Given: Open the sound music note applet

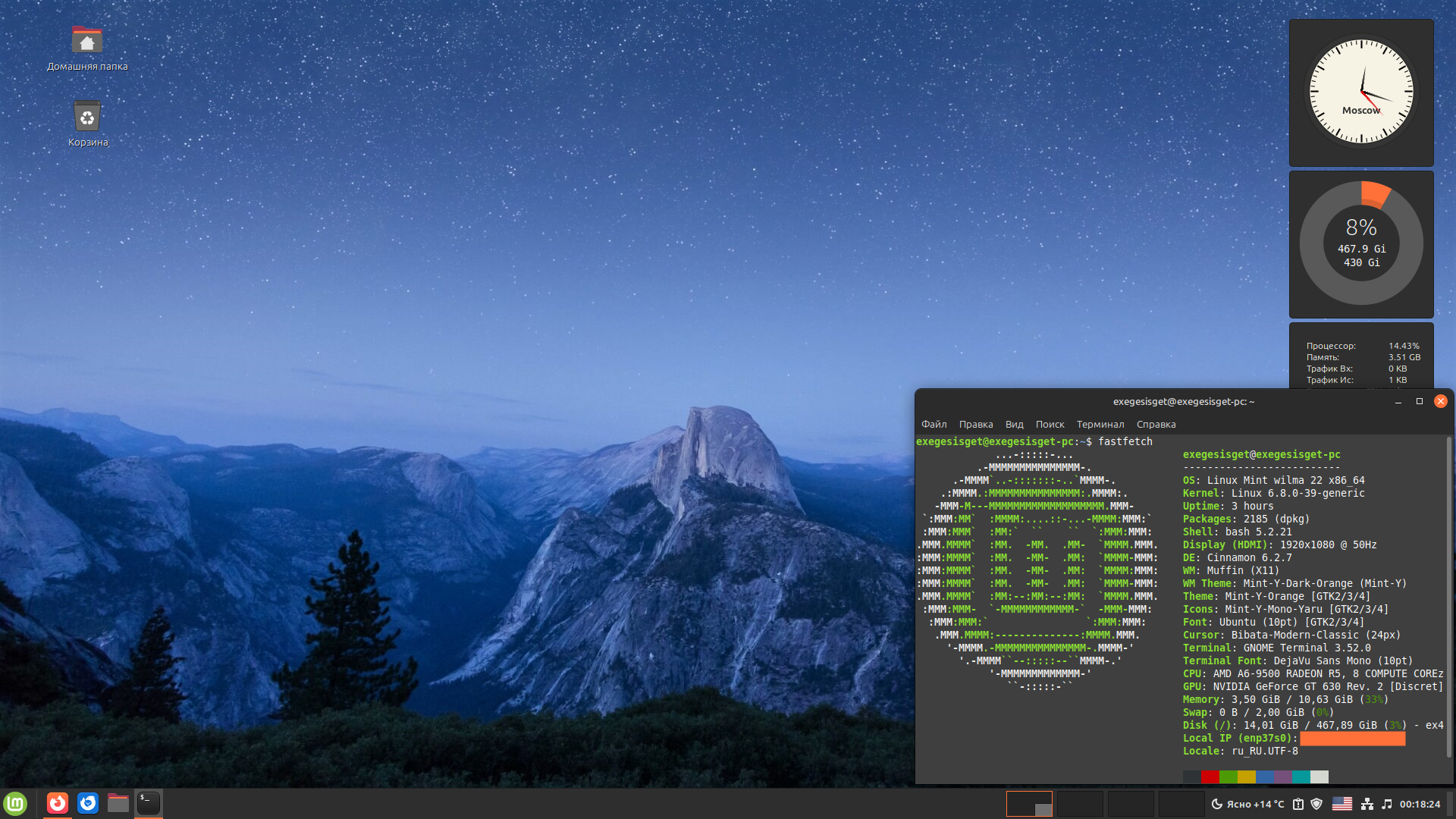Looking at the screenshot, I should [1387, 804].
